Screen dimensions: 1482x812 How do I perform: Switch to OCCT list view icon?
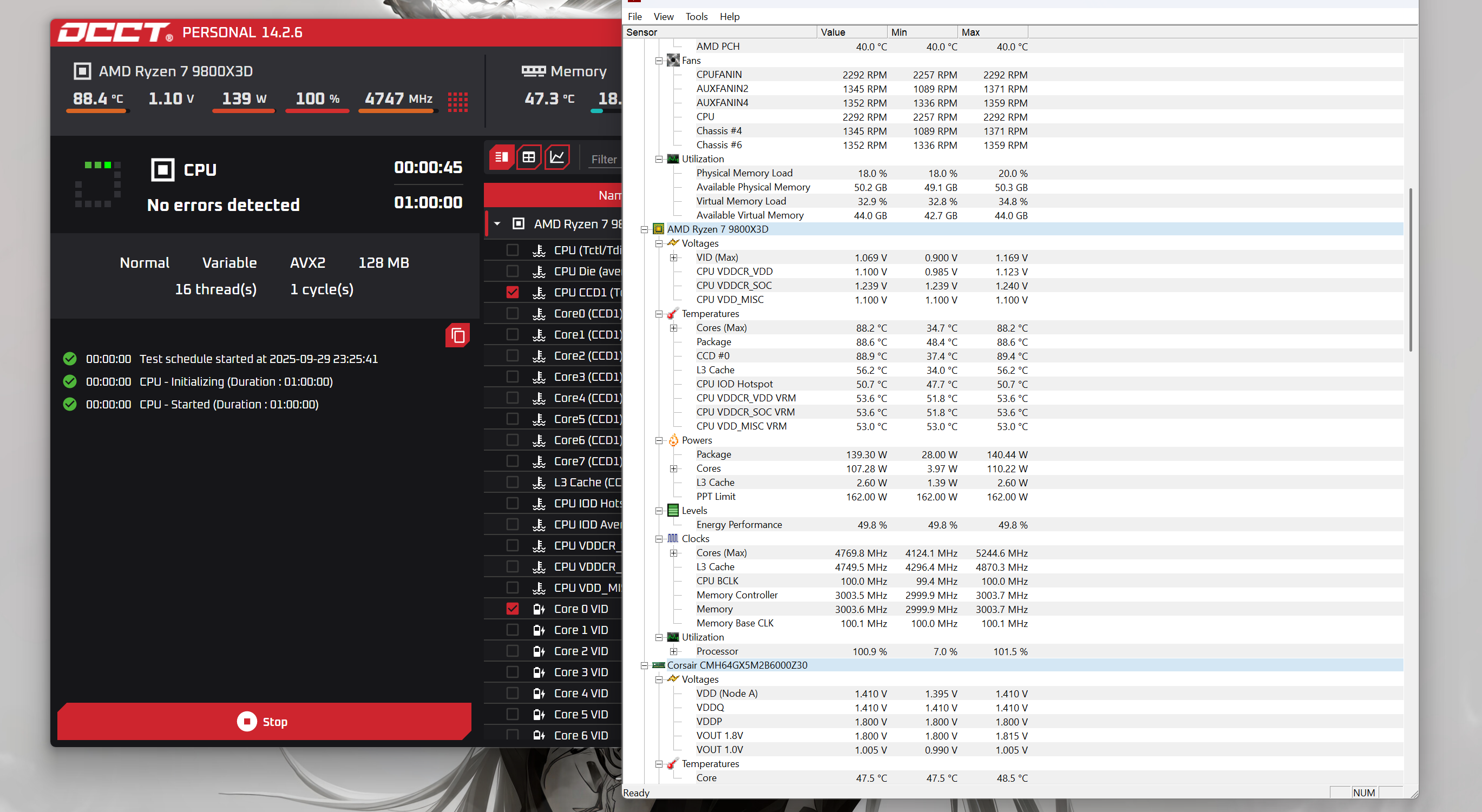tap(501, 157)
